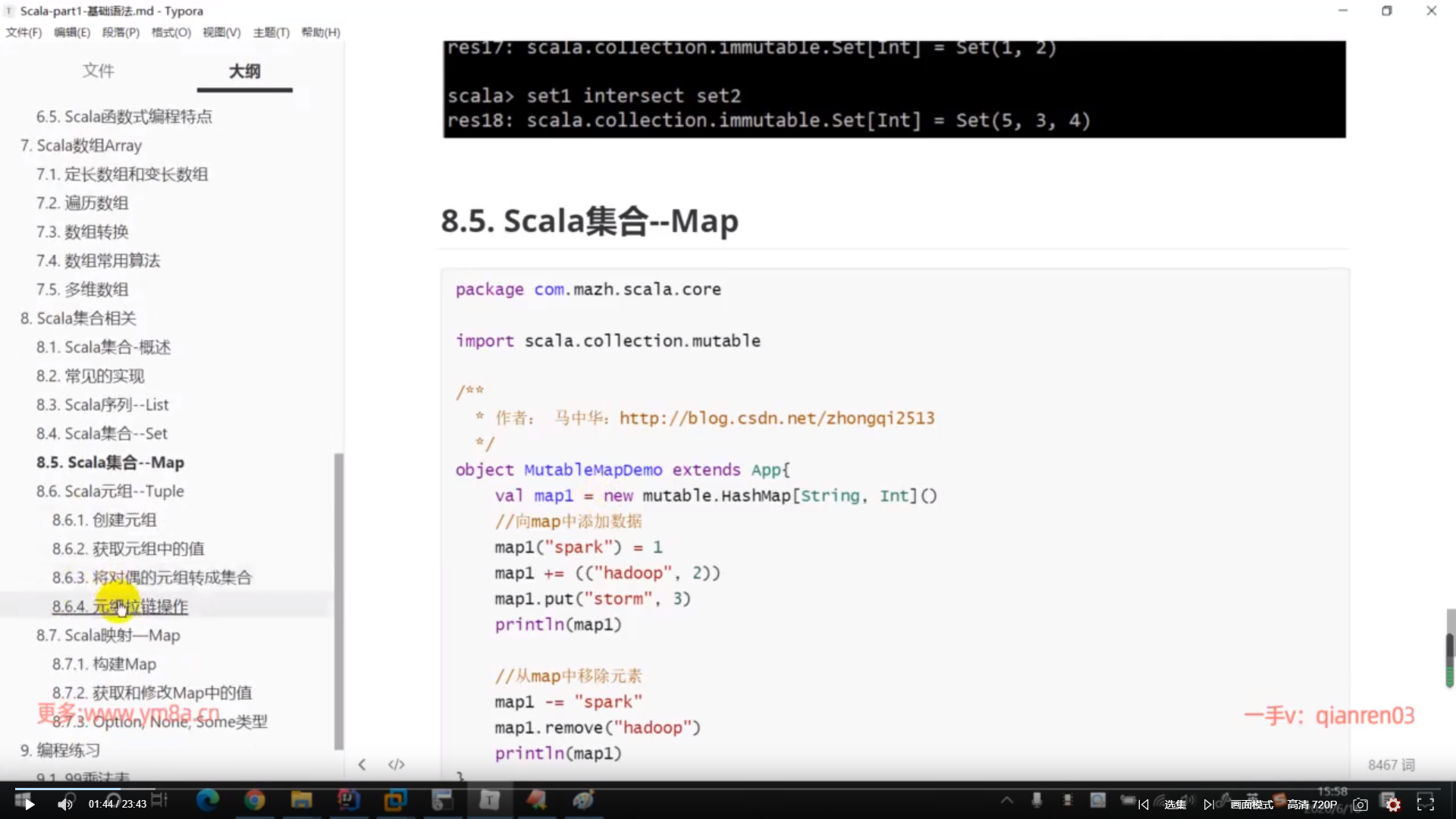Open Chrome from the taskbar
This screenshot has height=819, width=1456.
click(x=255, y=800)
